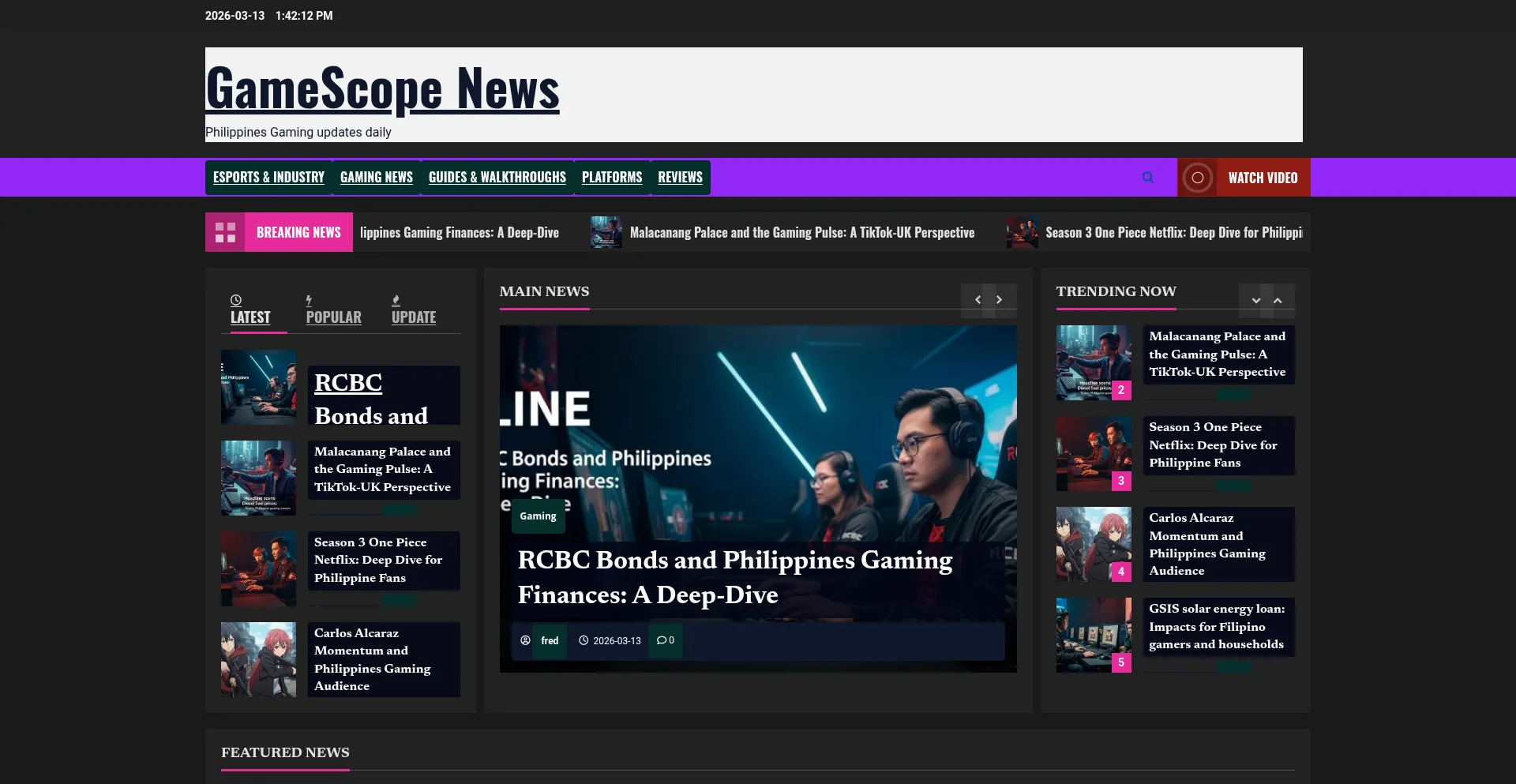Click One Piece thumbnail in breaking ticker

pos(1023,232)
